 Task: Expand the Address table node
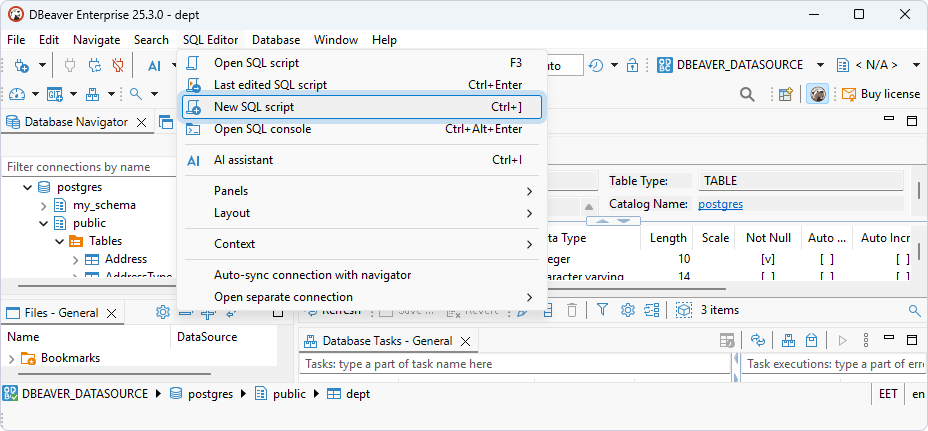tap(75, 259)
